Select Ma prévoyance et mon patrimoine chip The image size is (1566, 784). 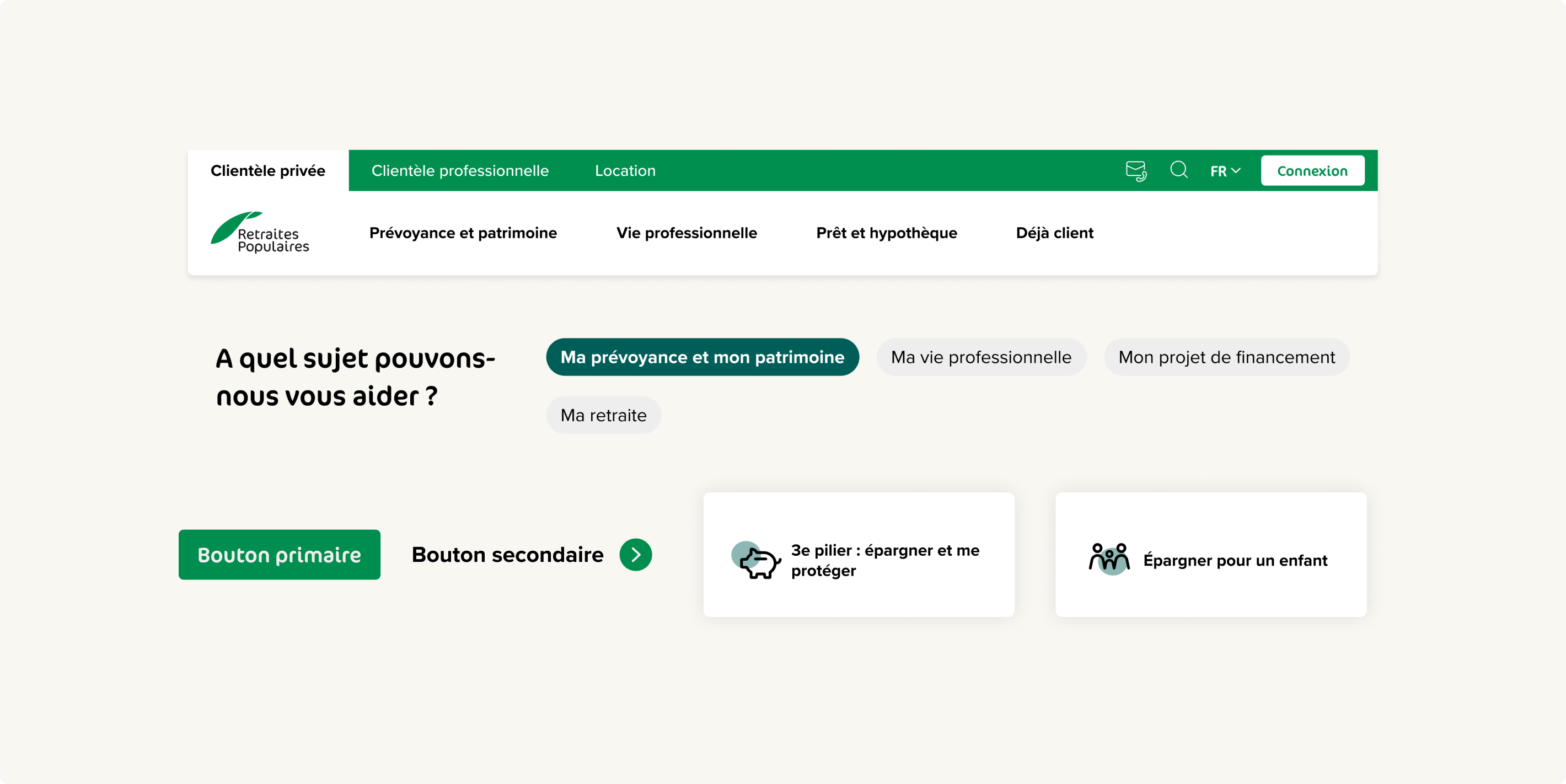coord(702,357)
